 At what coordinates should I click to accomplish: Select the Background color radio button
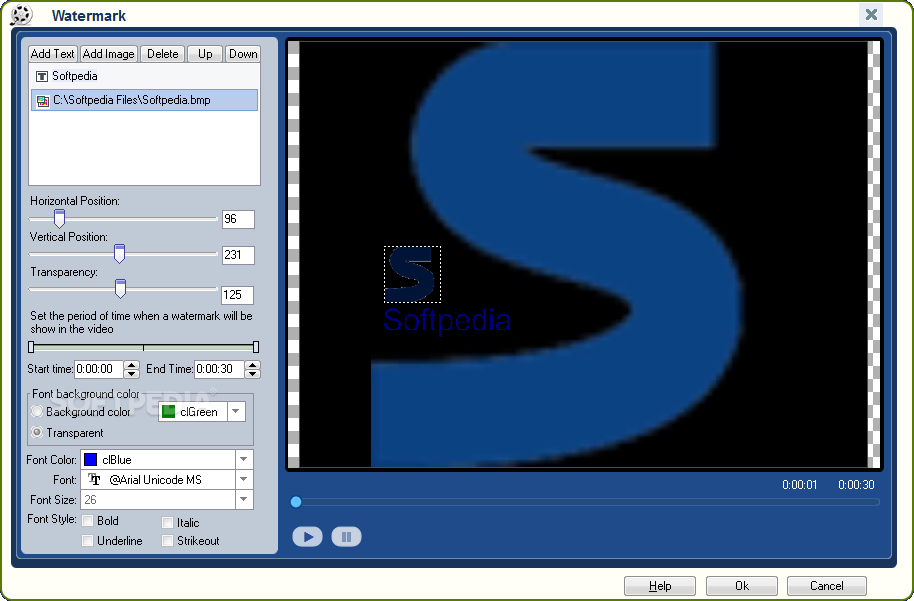click(x=37, y=412)
